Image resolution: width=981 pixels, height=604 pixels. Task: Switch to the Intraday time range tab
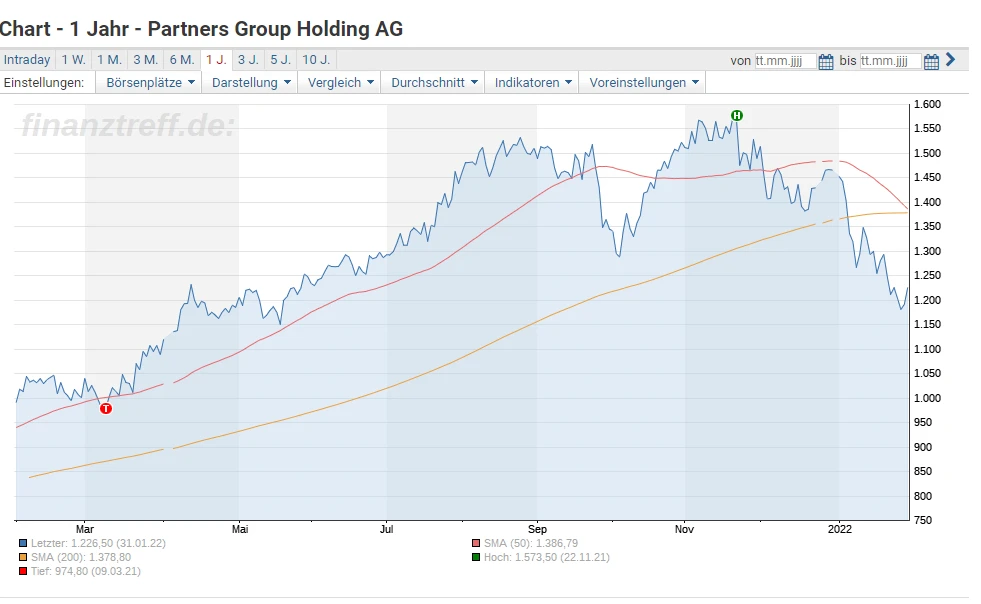click(27, 60)
